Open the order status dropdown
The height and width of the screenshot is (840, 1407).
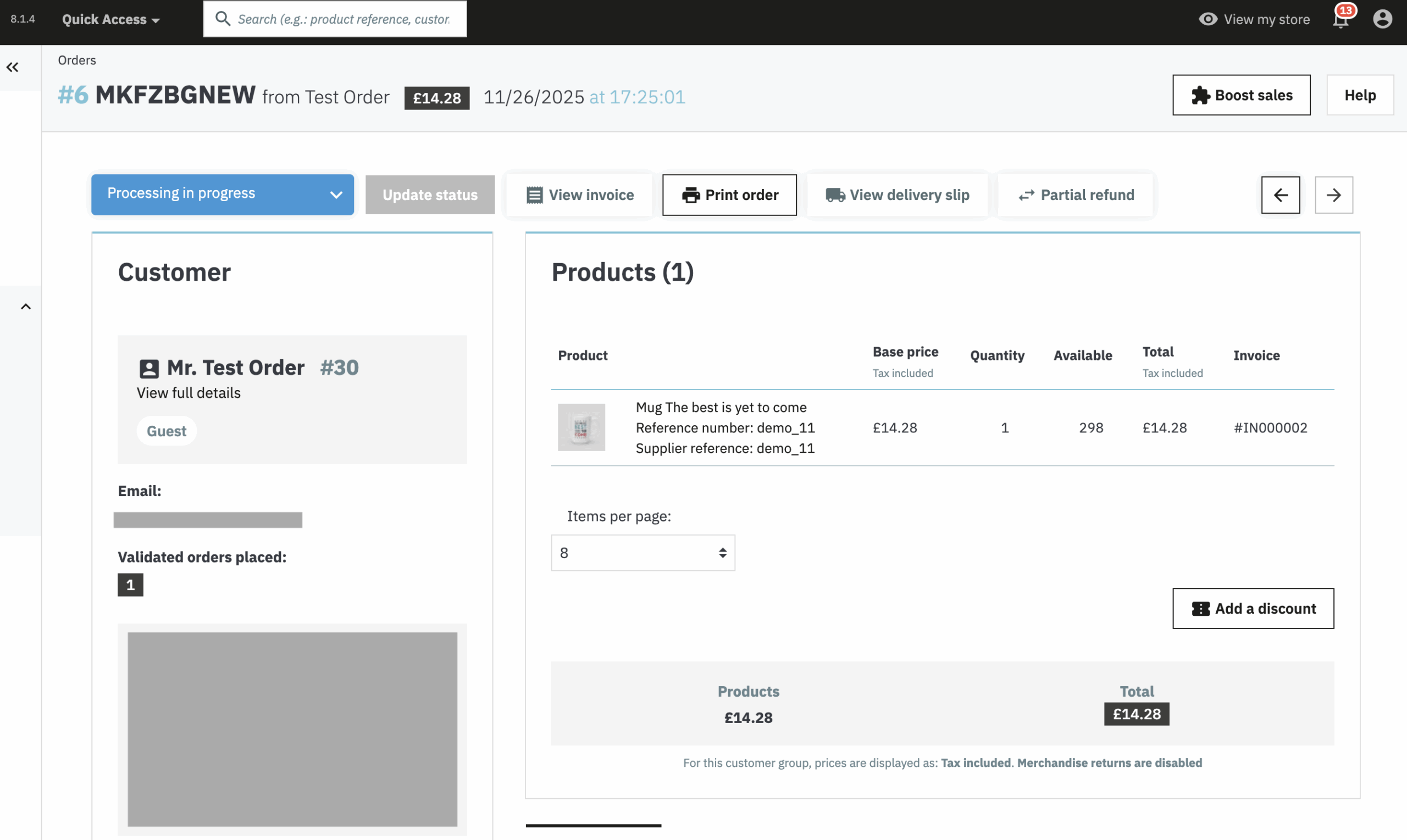click(x=223, y=194)
